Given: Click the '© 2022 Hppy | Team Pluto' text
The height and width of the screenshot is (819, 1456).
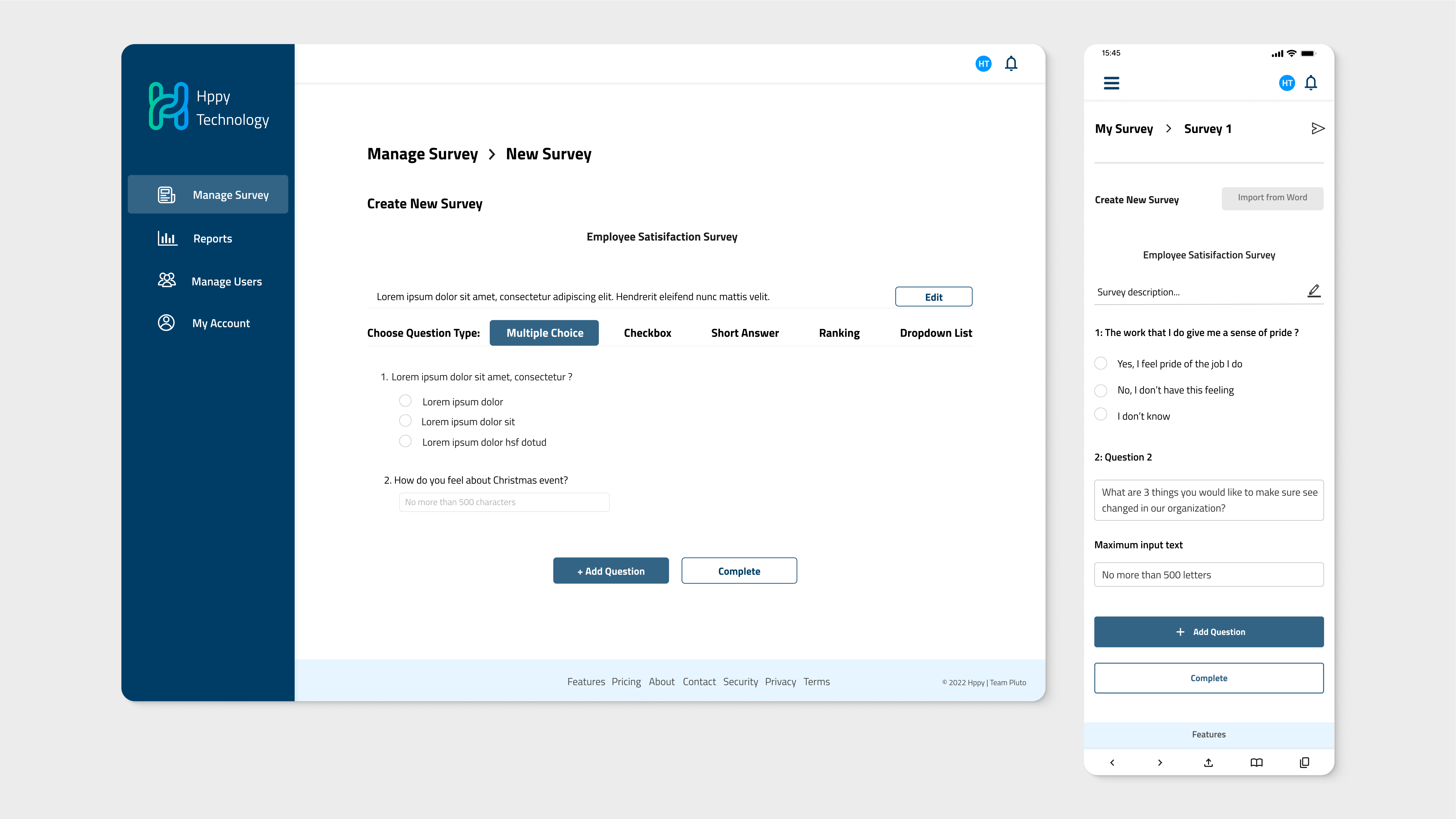Looking at the screenshot, I should point(984,682).
